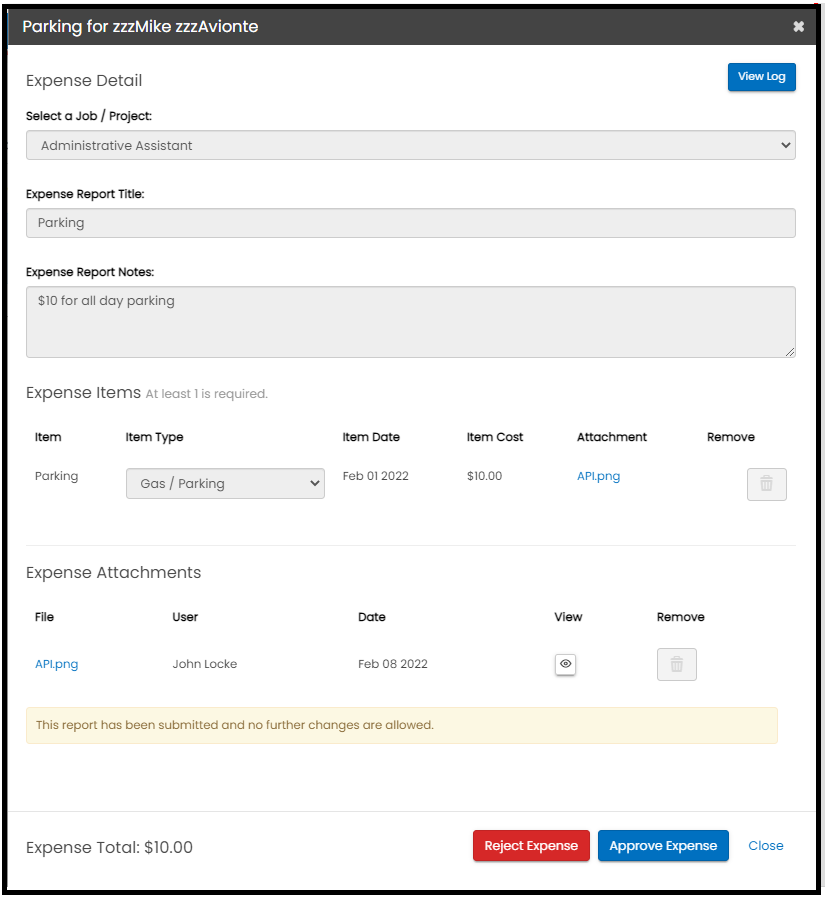Open API.png file link under Expense Attachments
The height and width of the screenshot is (899, 829).
click(56, 664)
